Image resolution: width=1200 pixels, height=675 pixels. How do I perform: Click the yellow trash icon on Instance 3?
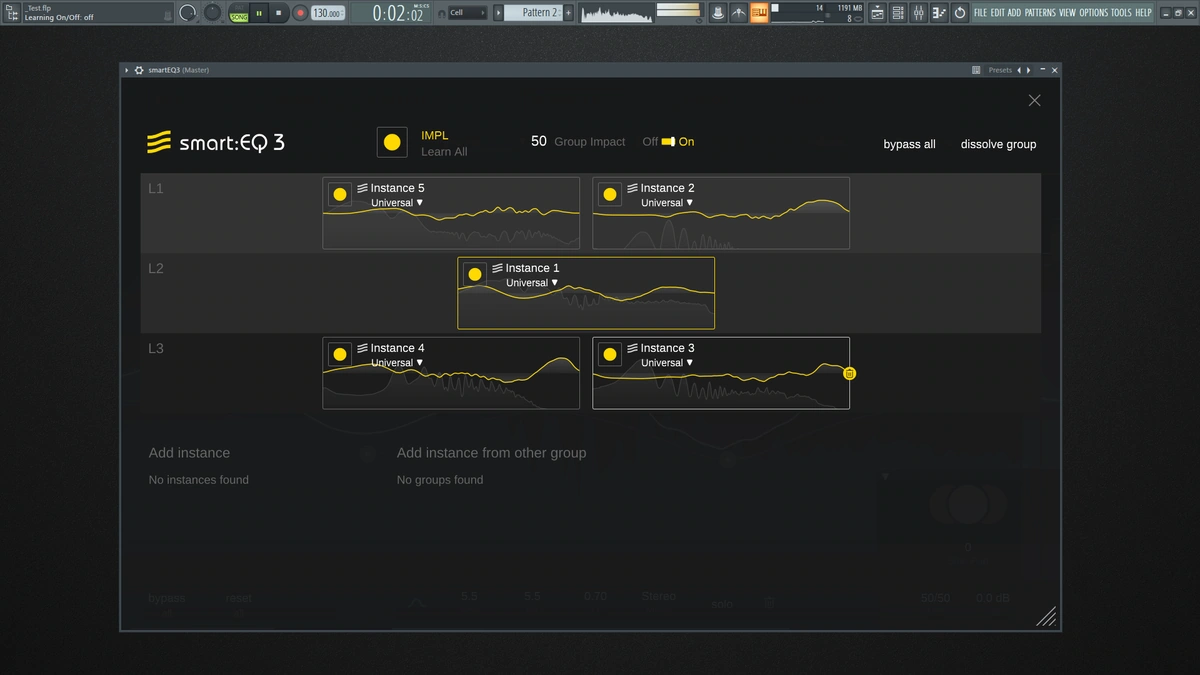(x=849, y=373)
